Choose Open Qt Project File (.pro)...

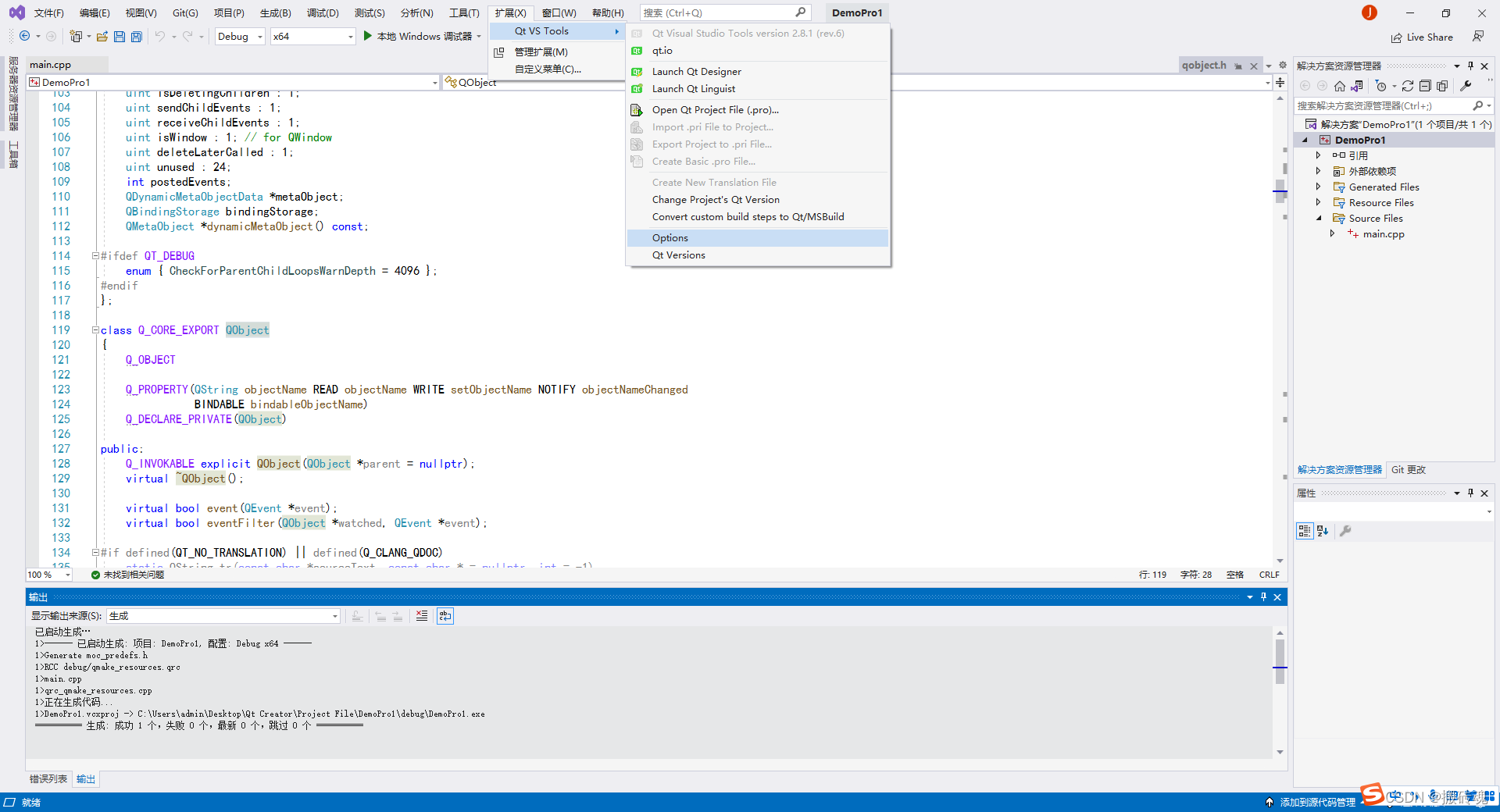coord(758,109)
